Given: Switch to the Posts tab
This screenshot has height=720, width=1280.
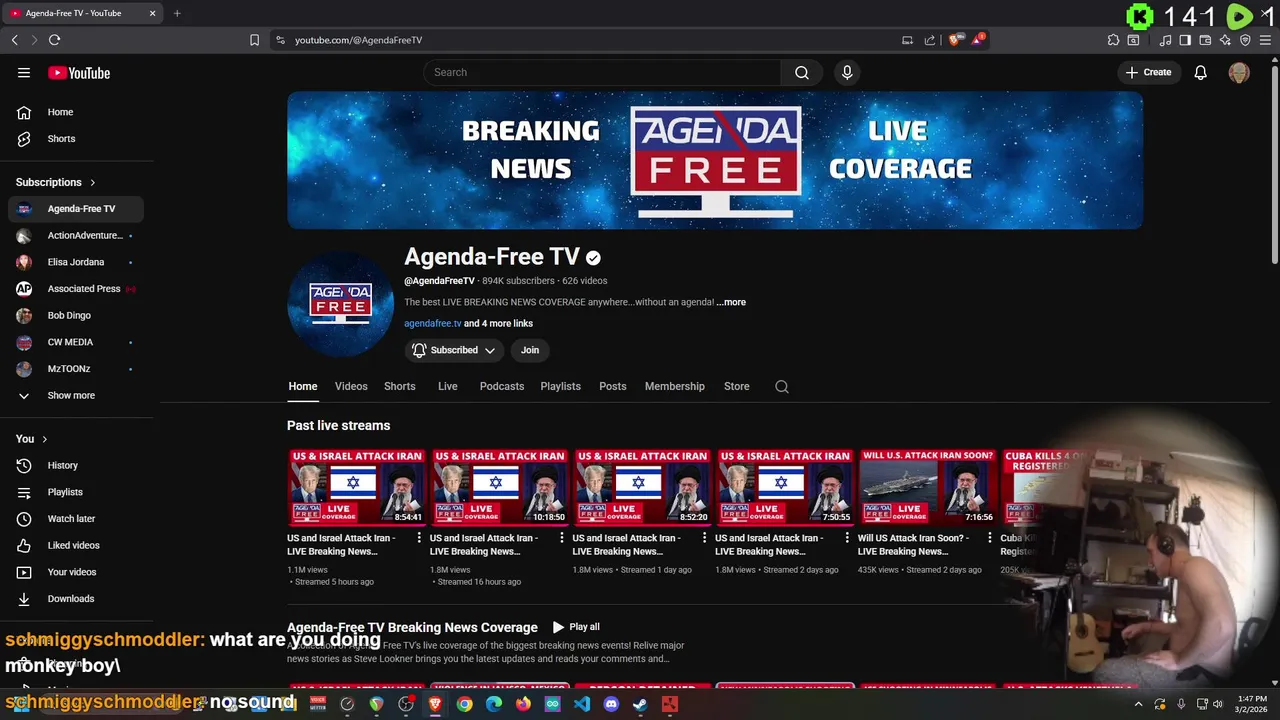Looking at the screenshot, I should (613, 386).
